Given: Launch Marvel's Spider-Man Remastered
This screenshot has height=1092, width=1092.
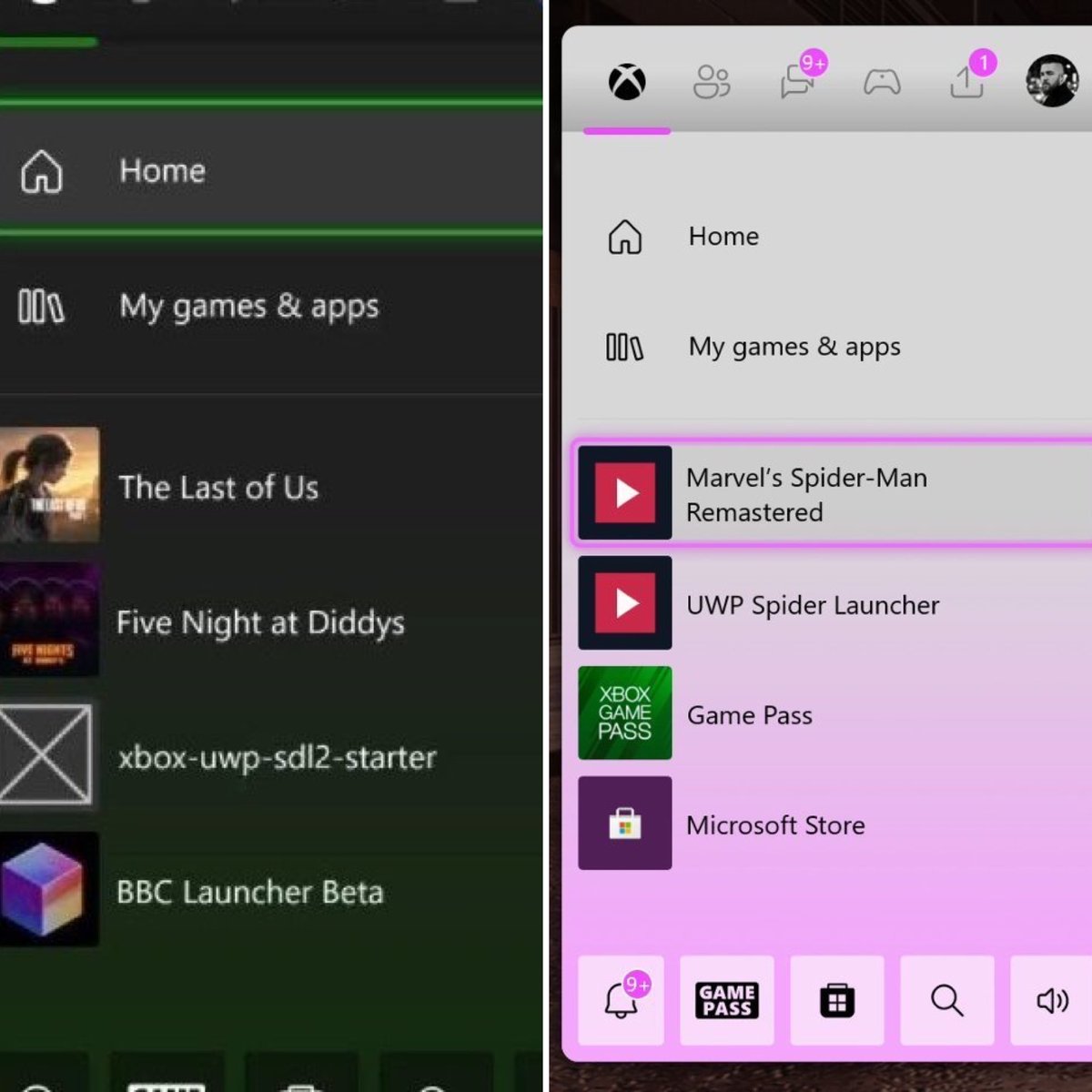Looking at the screenshot, I should click(x=833, y=493).
